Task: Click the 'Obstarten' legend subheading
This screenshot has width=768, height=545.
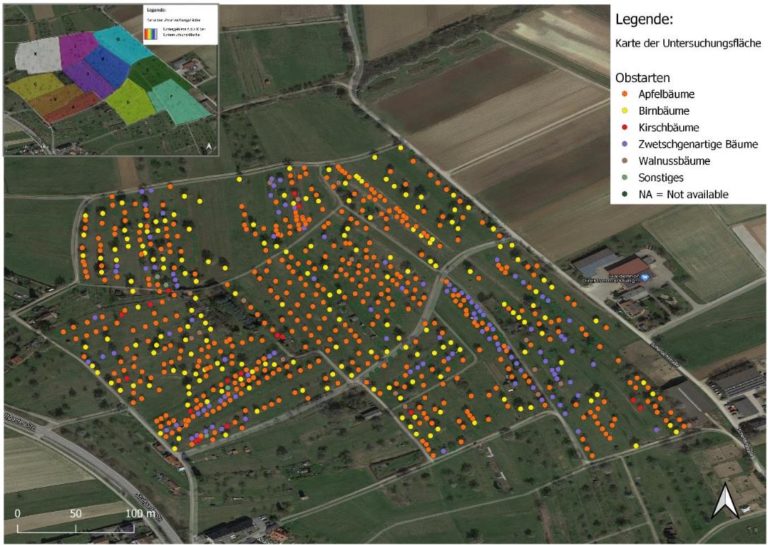Action: [642, 78]
